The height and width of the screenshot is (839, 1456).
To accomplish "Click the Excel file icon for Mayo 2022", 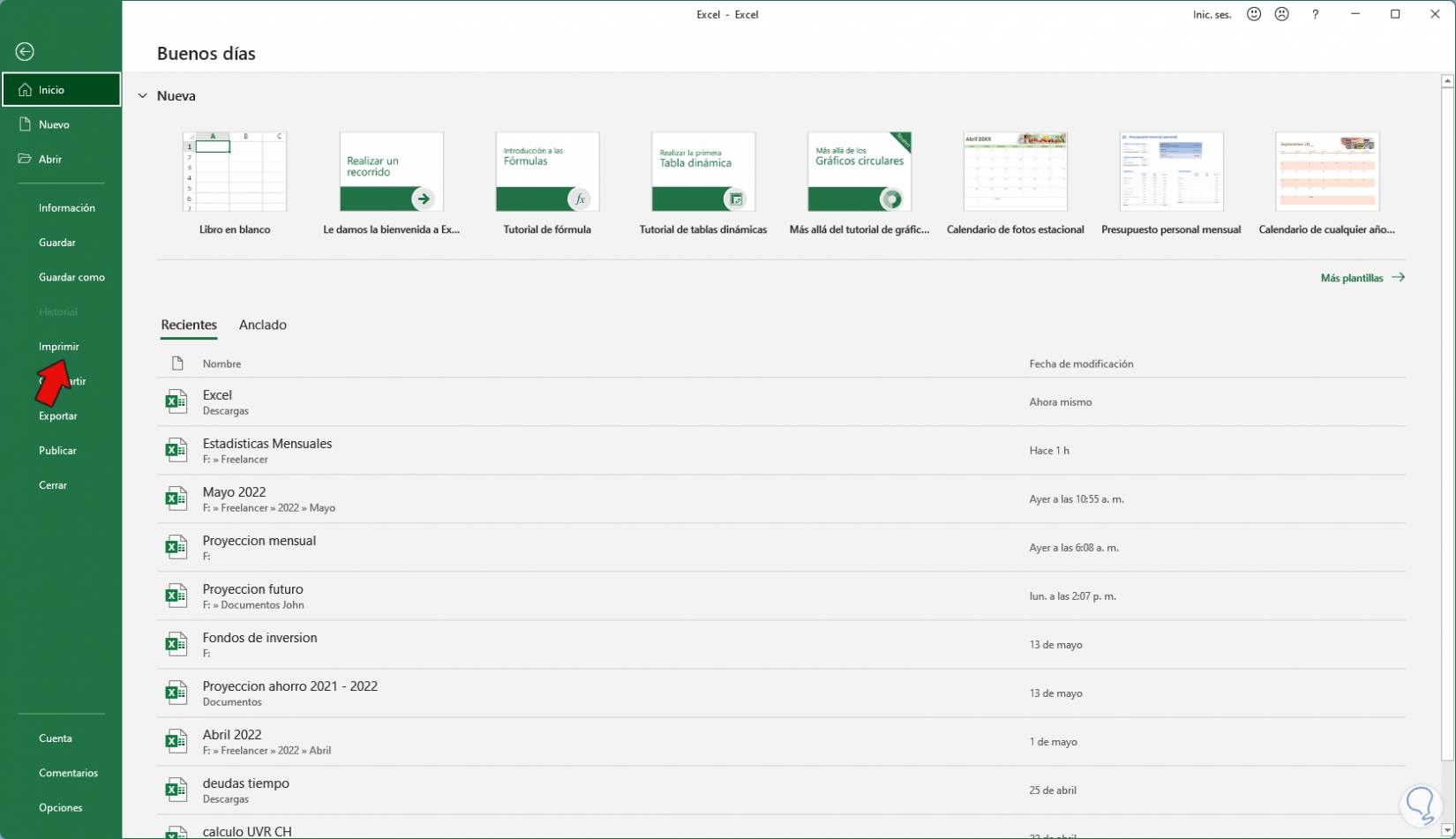I will point(176,498).
